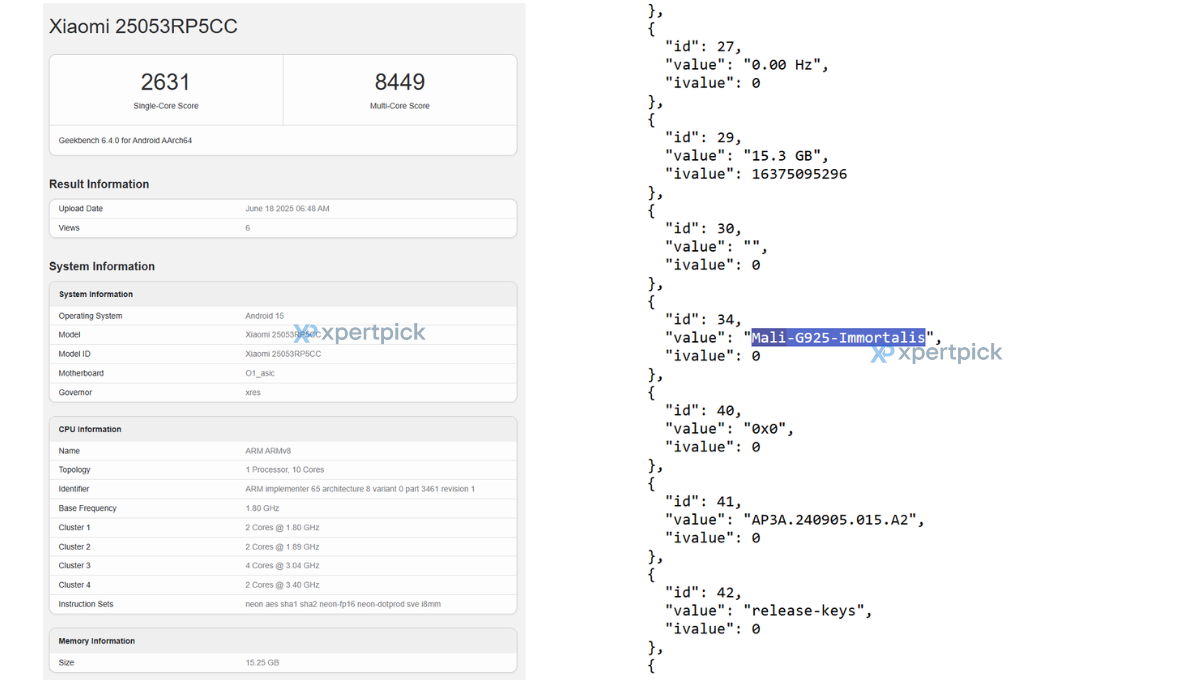Click the JSON line "id": 34
The image size is (1200, 680).
tap(703, 320)
